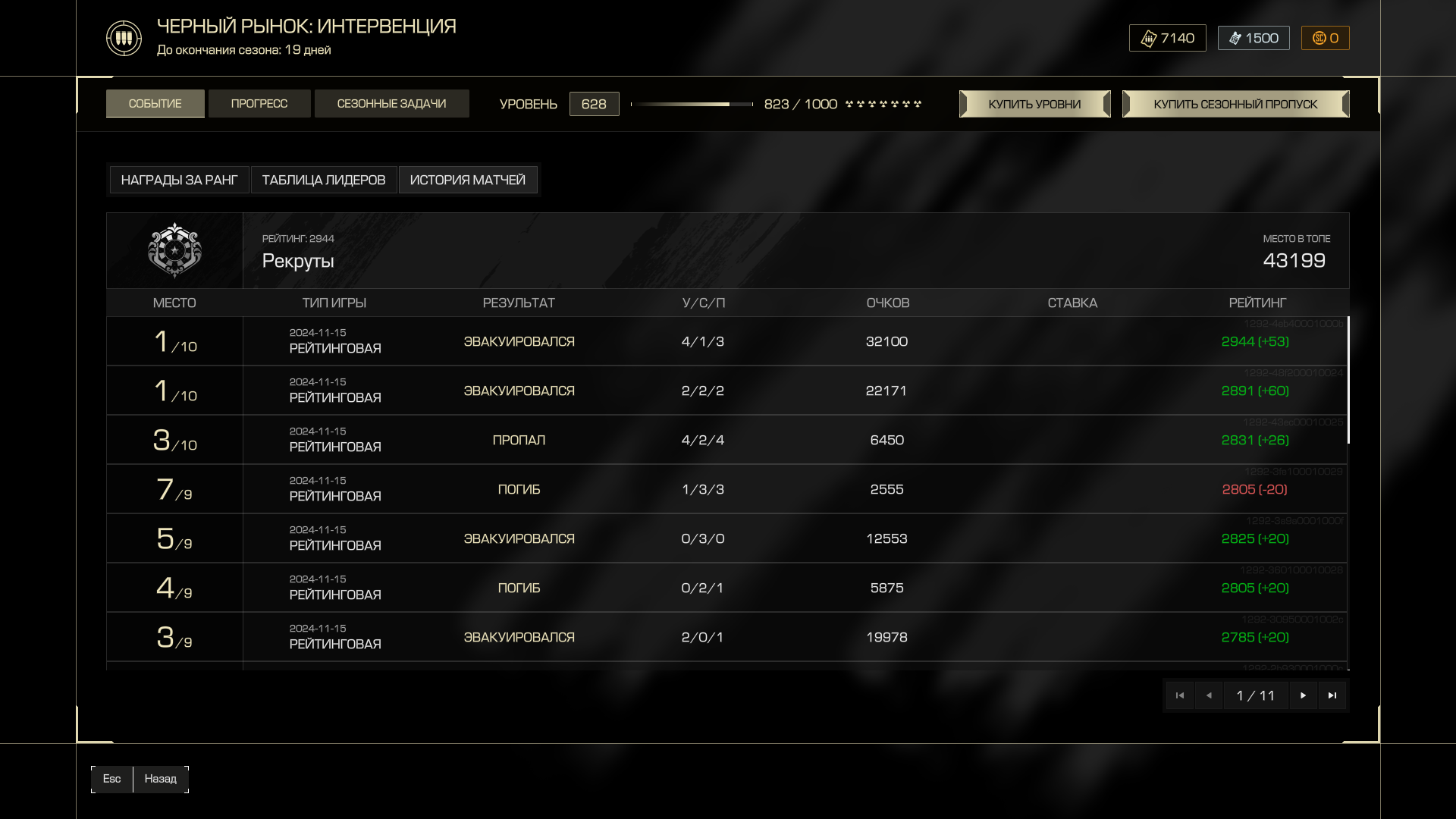Click the Пропал result row
This screenshot has height=819, width=1456.
pyautogui.click(x=726, y=440)
